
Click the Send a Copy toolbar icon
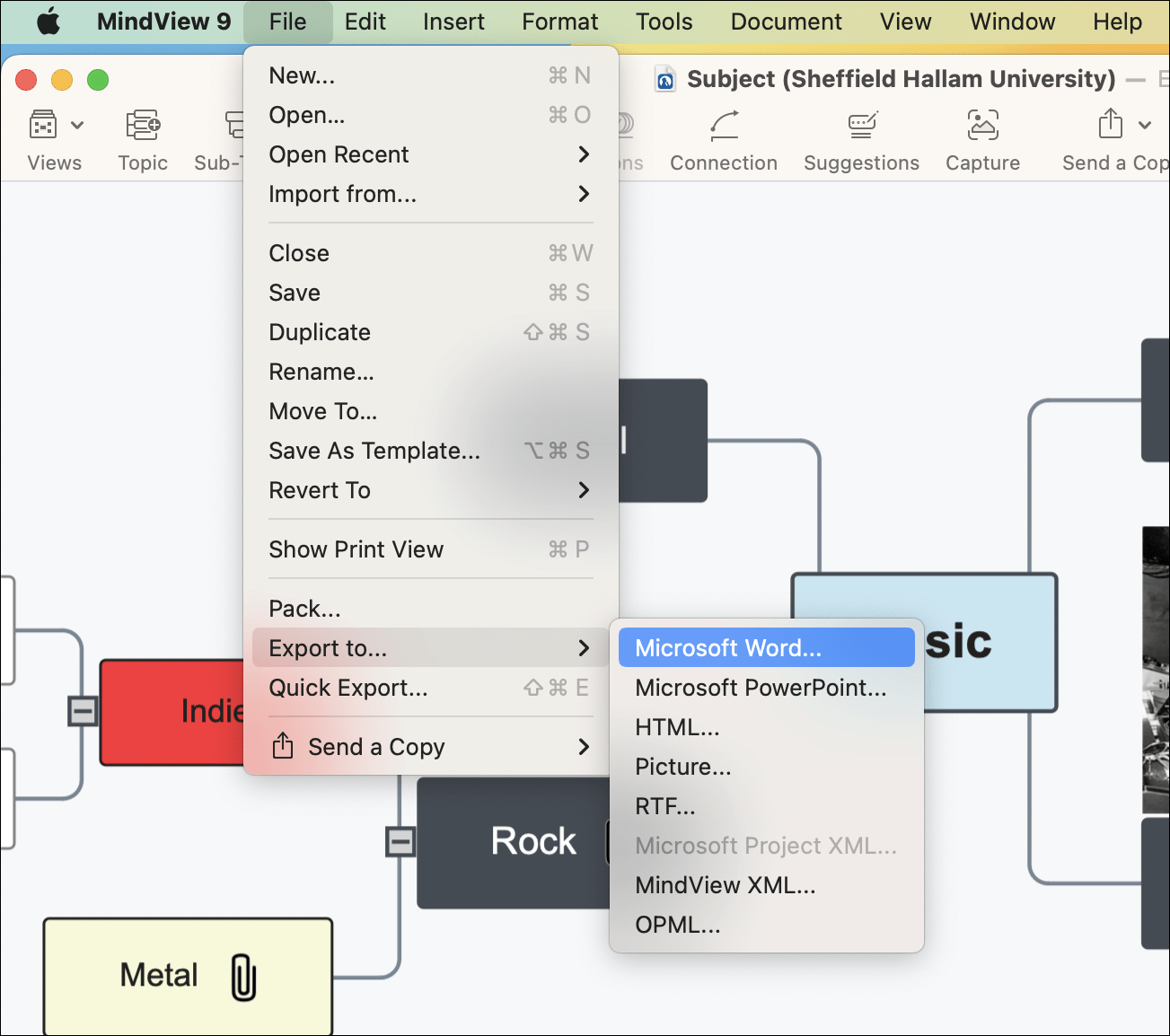click(x=1111, y=126)
